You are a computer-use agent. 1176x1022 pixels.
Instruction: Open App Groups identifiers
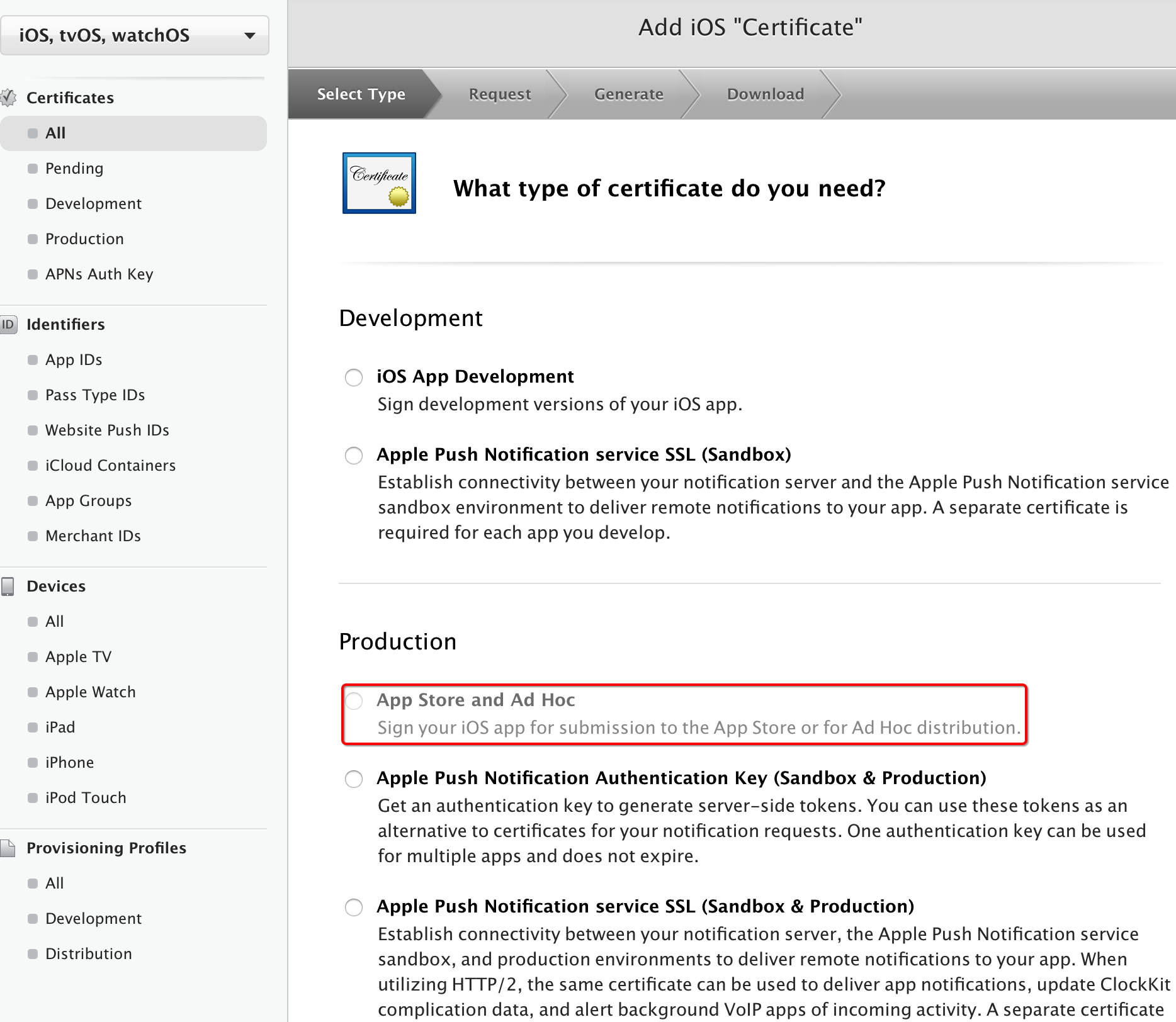(x=88, y=500)
